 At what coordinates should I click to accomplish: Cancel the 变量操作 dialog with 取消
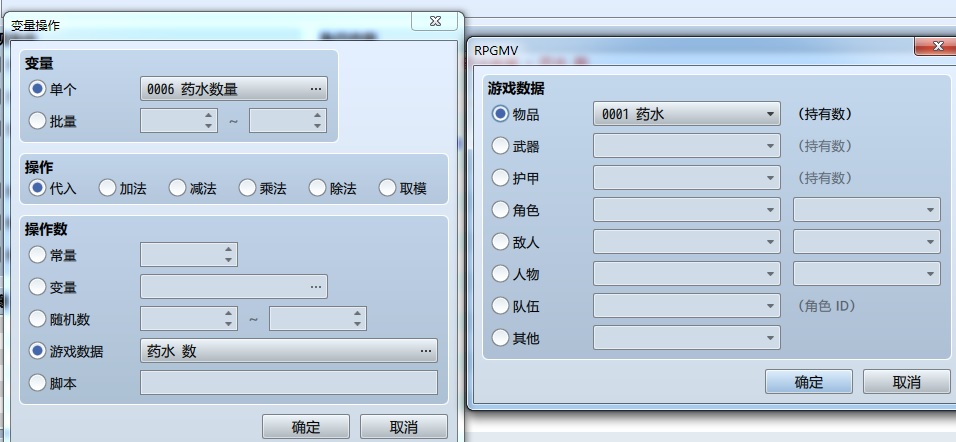pyautogui.click(x=404, y=427)
